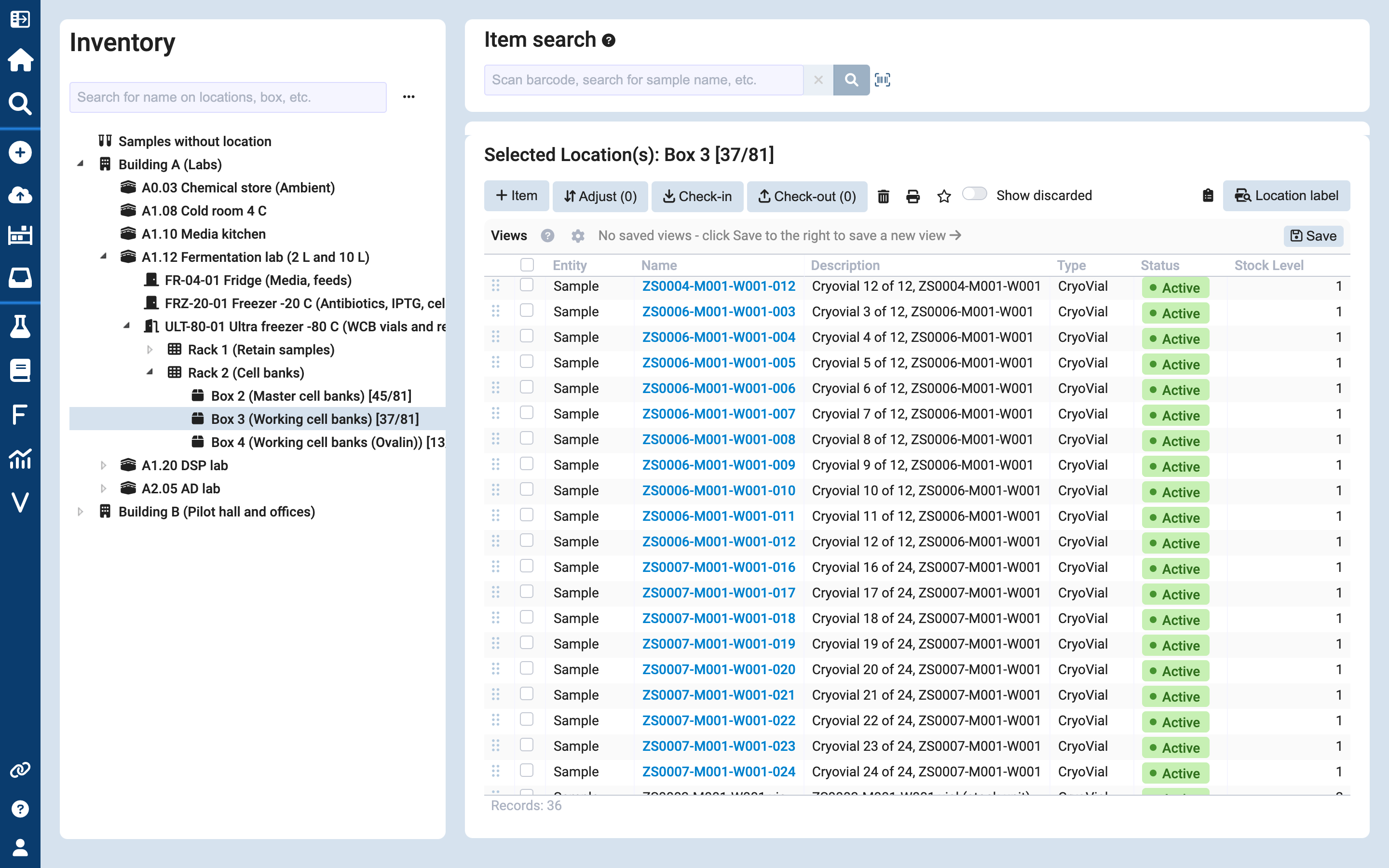
Task: Expand the A1.20 DSP lab node
Action: tap(103, 465)
